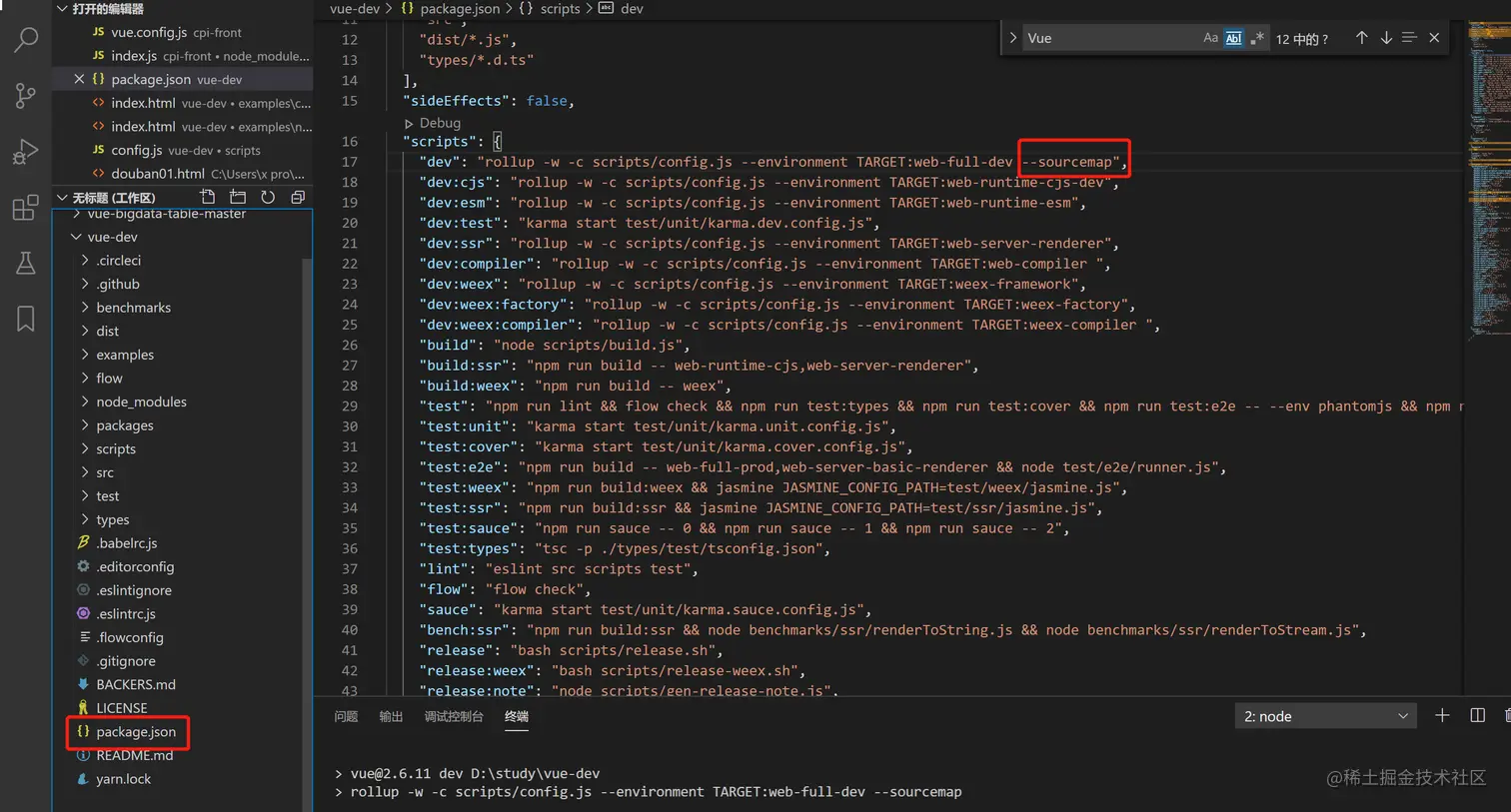Screen dimensions: 1511x812
Task: Split the terminal panel
Action: (1478, 715)
